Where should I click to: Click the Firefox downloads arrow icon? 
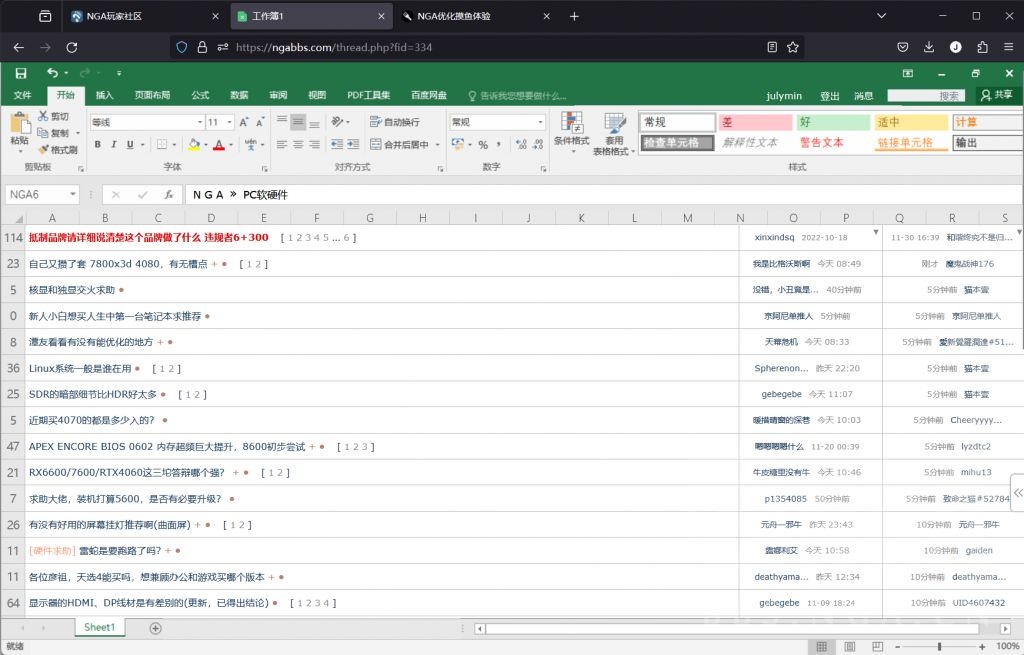929,47
